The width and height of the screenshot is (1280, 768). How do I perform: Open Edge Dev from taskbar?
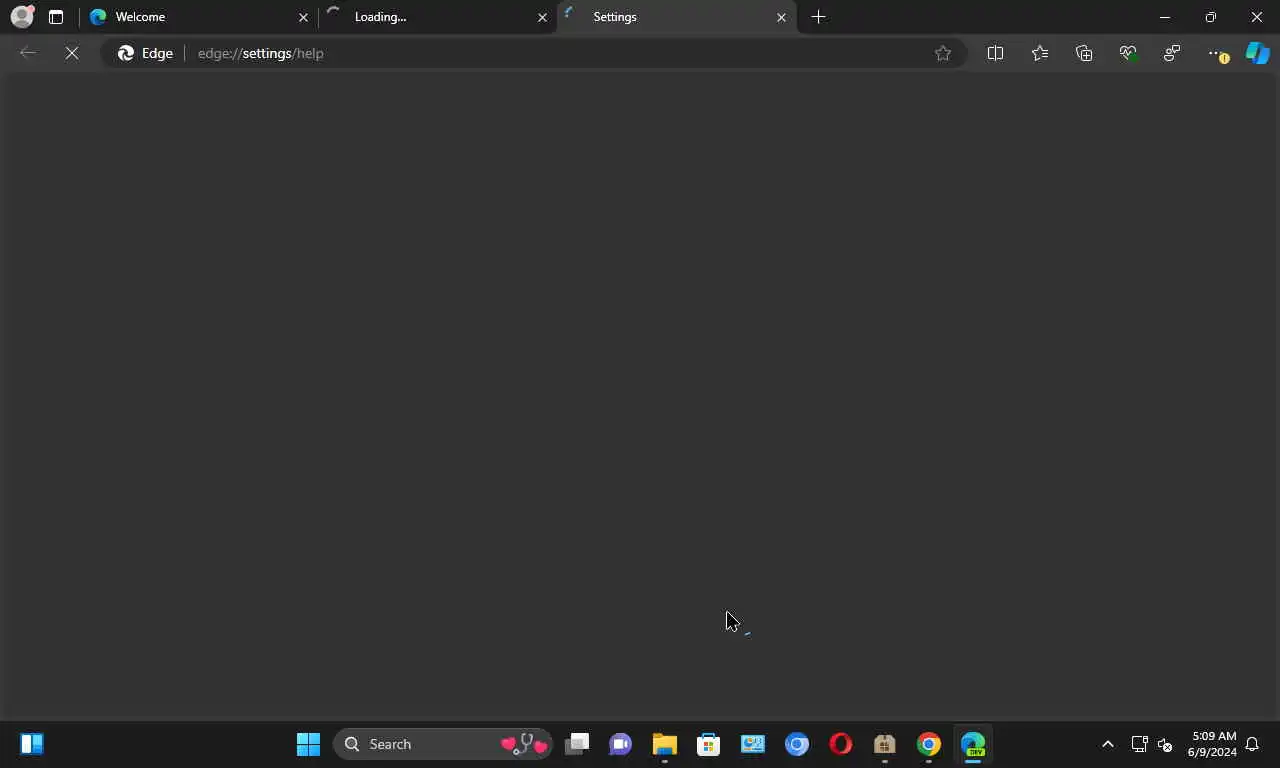pyautogui.click(x=973, y=744)
